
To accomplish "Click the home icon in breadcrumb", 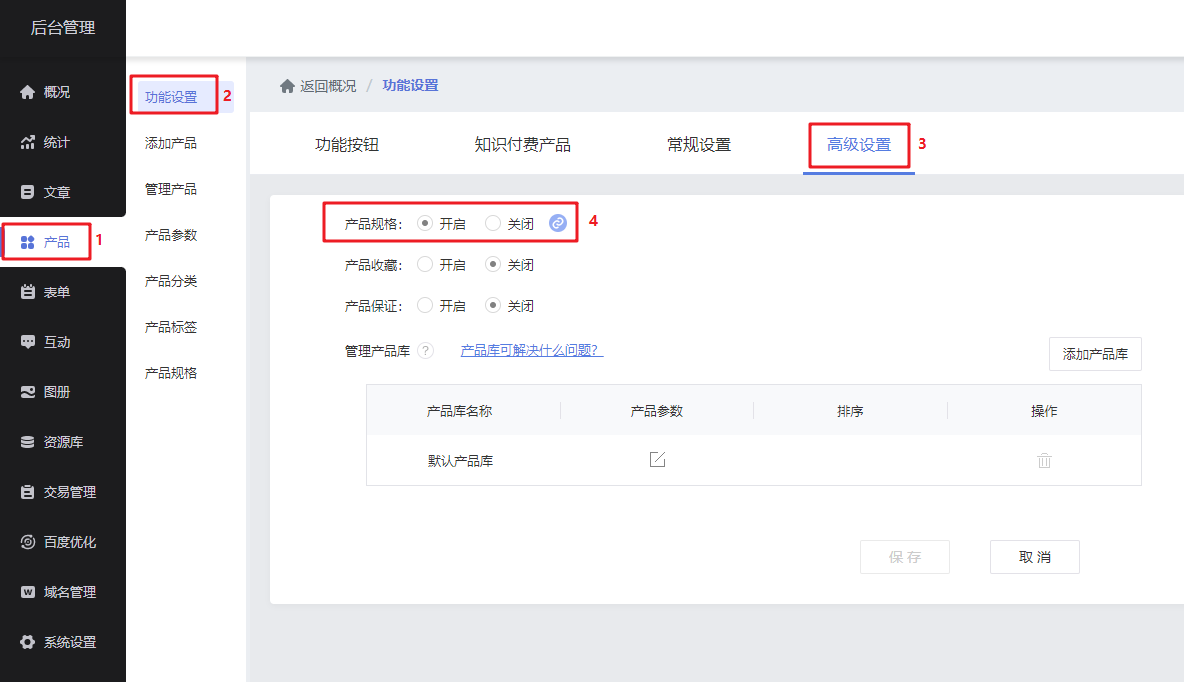I will [x=287, y=86].
